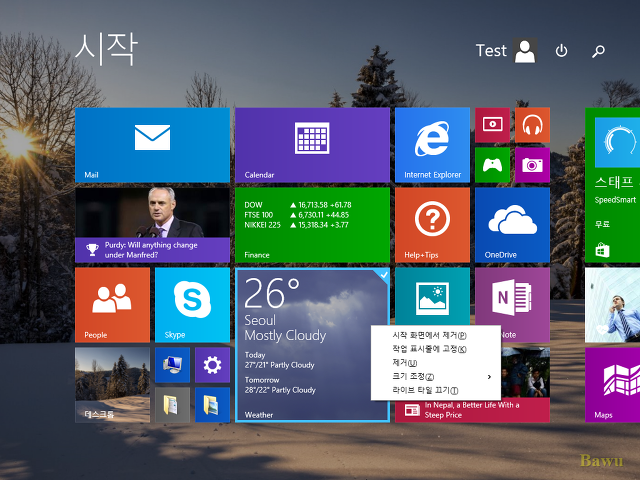Click the '무료' label on SpeedSmart tile

[x=602, y=224]
